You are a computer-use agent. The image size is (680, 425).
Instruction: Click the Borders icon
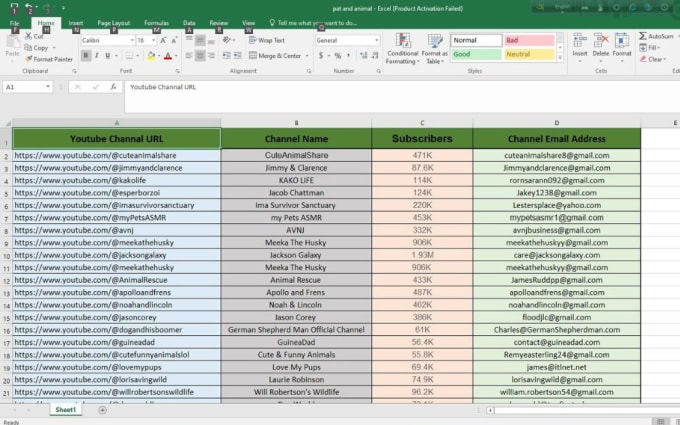coord(129,56)
